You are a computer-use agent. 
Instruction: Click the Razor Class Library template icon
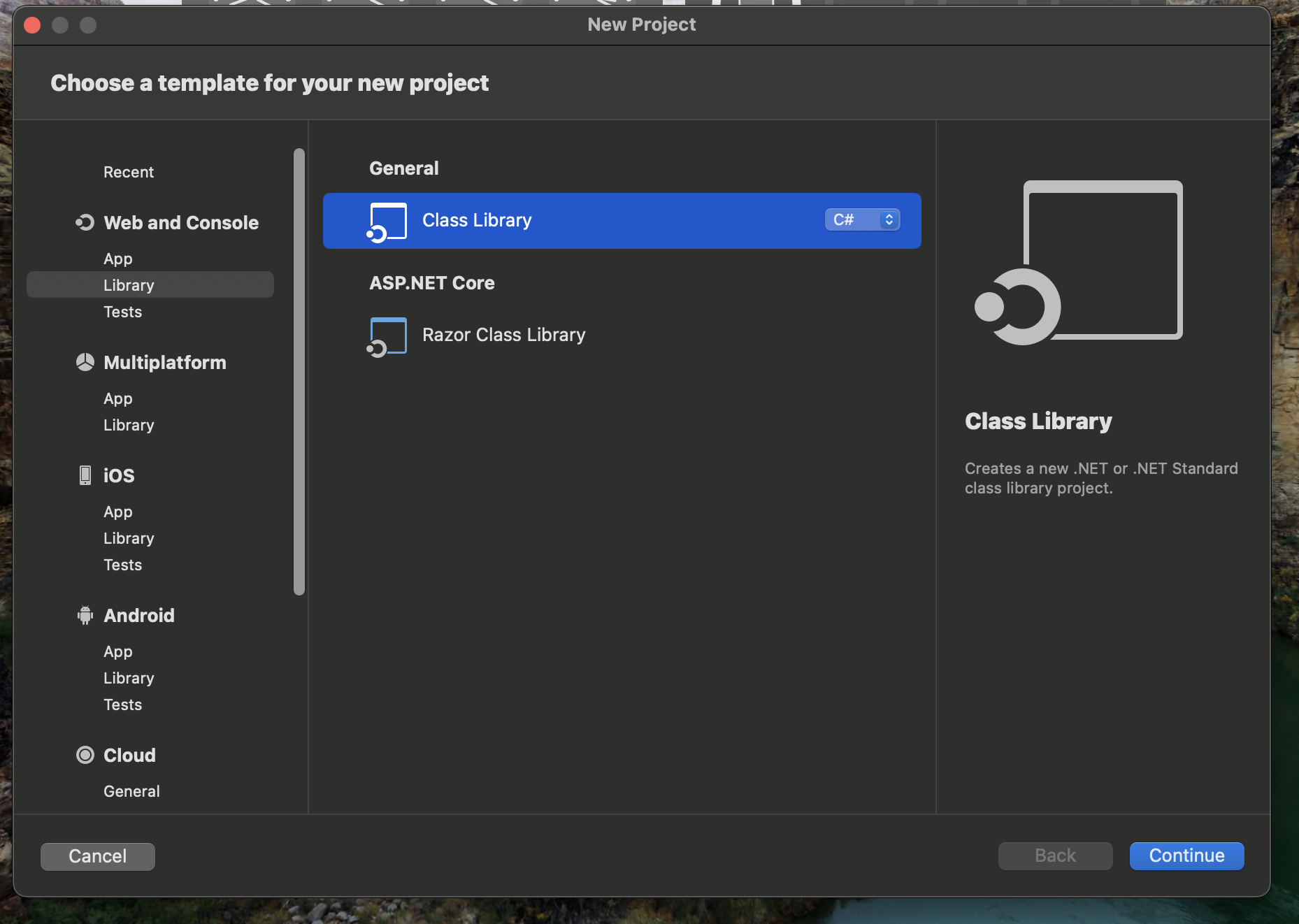pyautogui.click(x=387, y=336)
